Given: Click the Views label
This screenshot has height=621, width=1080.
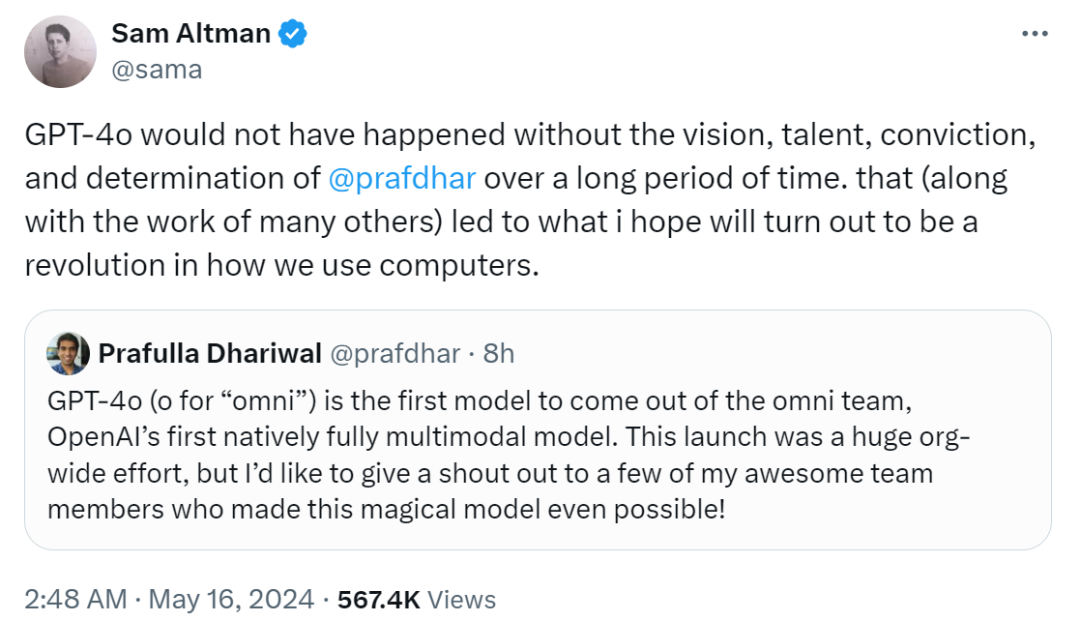Looking at the screenshot, I should (x=462, y=599).
